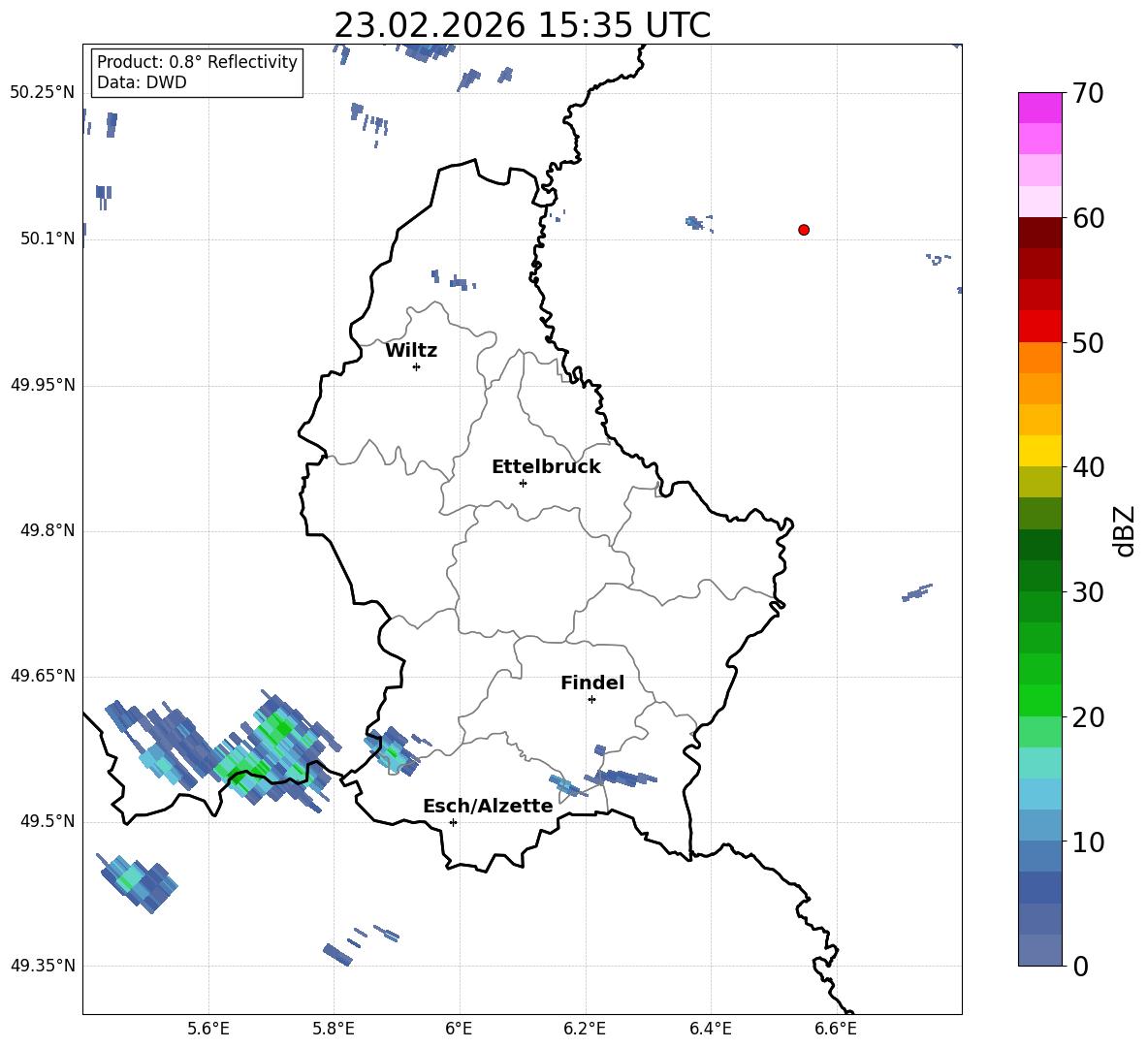Click the 5.6°E longitude label
Viewport: 1148px width, 1048px height.
tap(208, 1029)
